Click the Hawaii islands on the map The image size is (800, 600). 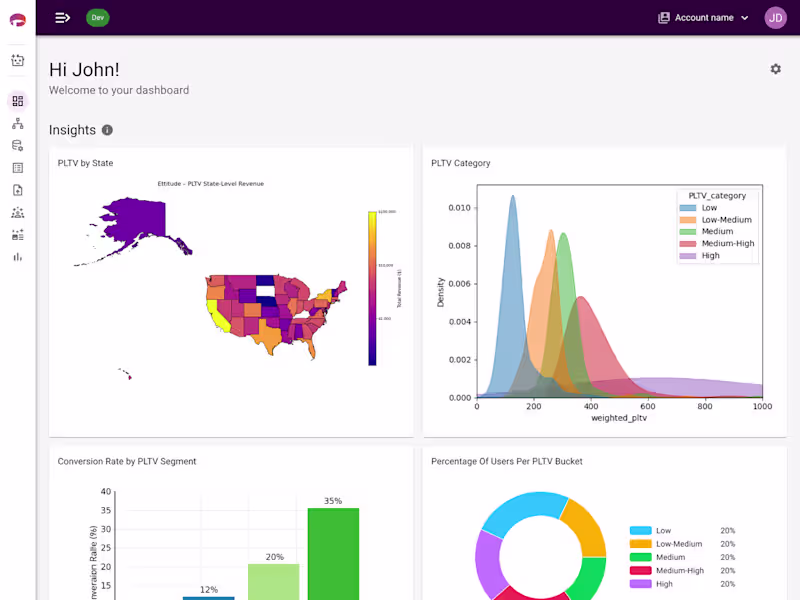click(x=126, y=373)
